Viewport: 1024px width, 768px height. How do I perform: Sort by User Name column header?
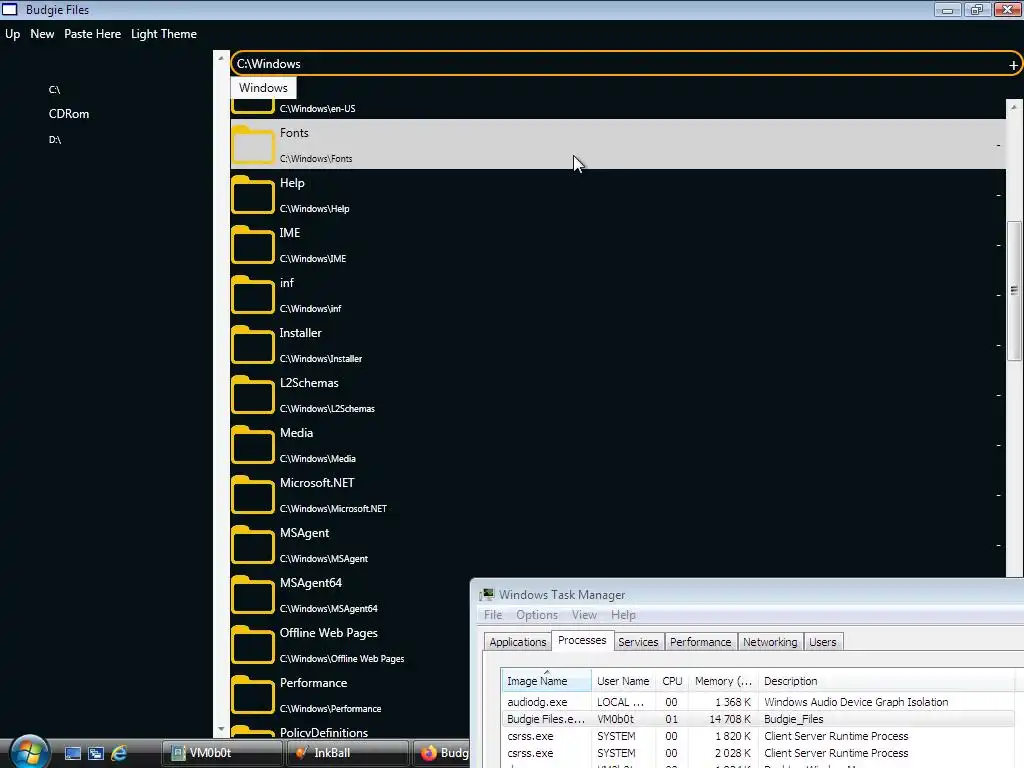pyautogui.click(x=623, y=680)
